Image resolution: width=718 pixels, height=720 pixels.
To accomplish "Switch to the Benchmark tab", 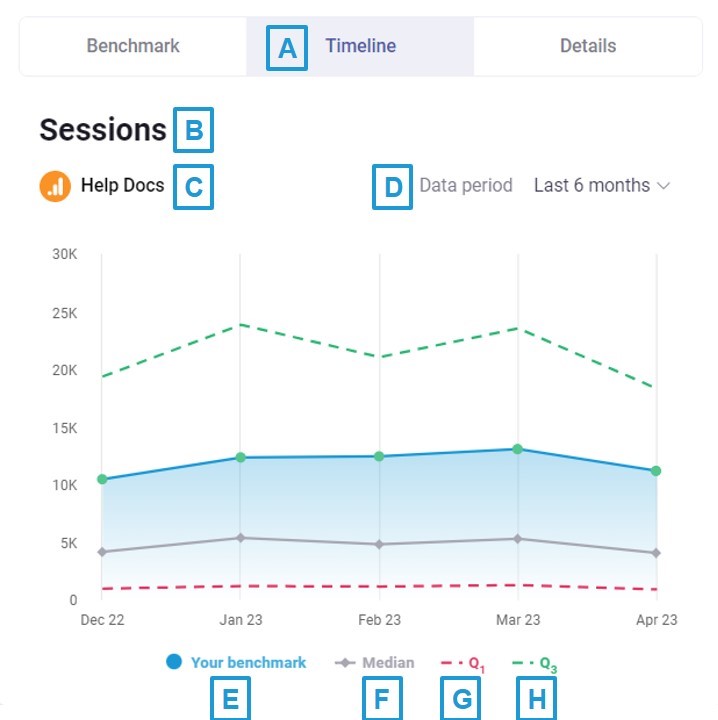I will click(133, 46).
